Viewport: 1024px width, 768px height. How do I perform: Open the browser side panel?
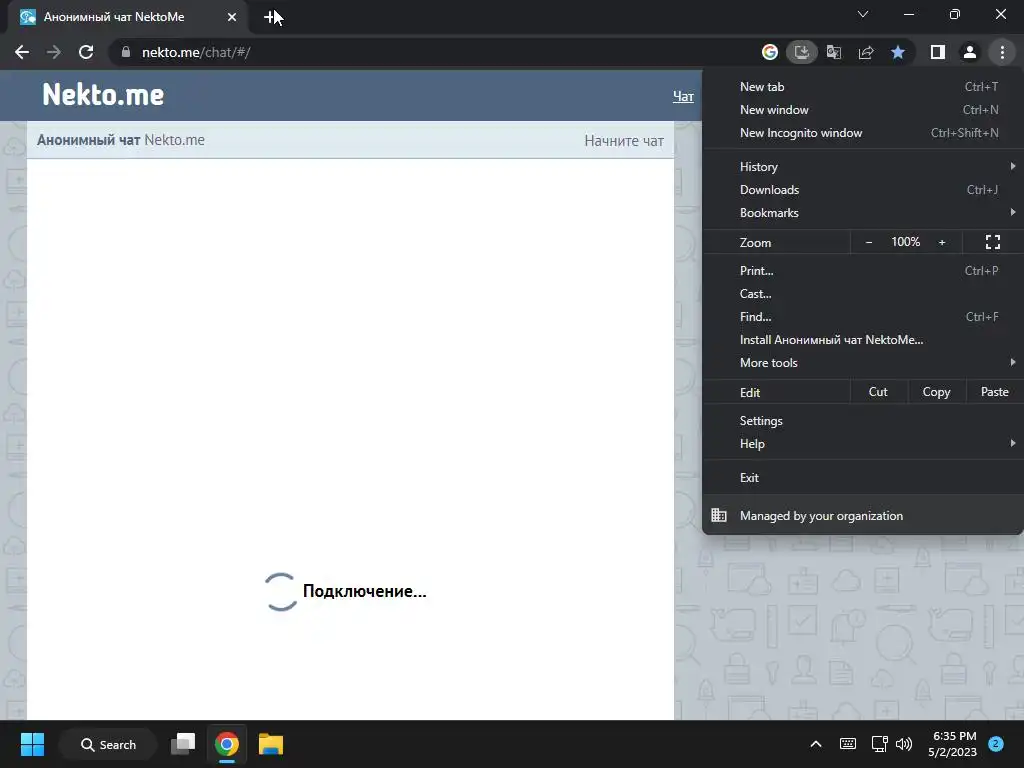click(x=938, y=52)
